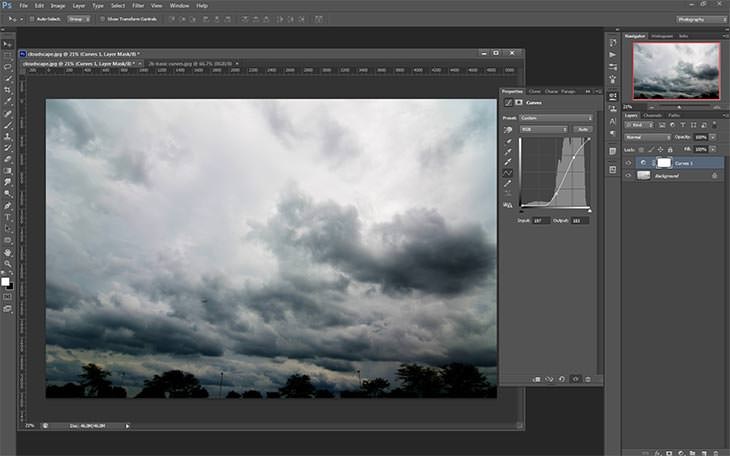Viewport: 730px width, 456px height.
Task: Open the Fill slider arrow
Action: pos(713,150)
